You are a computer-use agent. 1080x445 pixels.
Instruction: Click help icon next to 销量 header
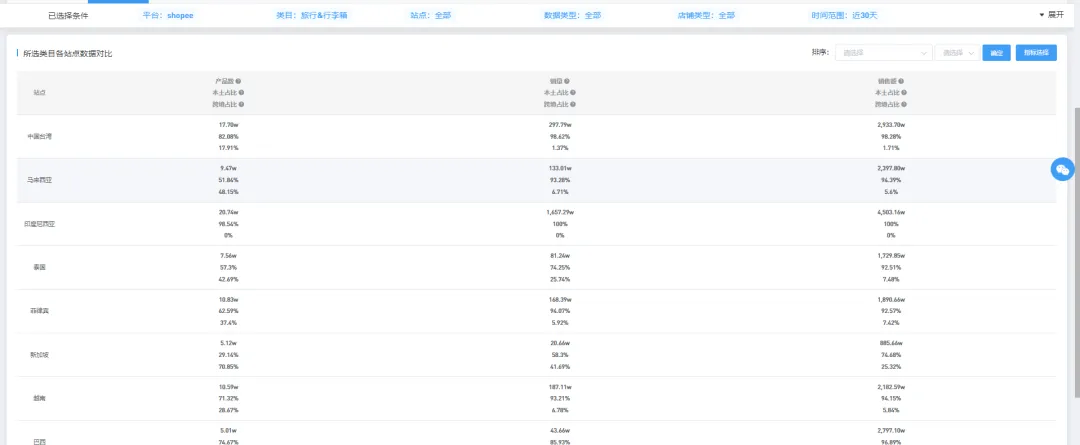coord(567,81)
